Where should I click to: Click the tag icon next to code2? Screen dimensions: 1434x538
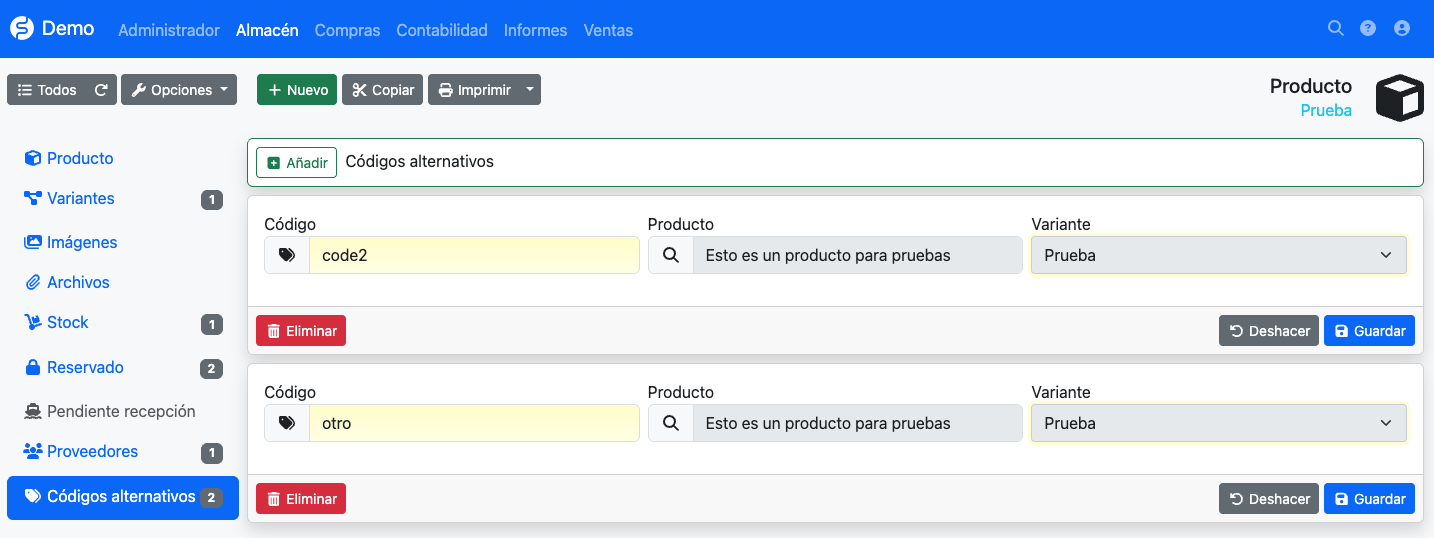pyautogui.click(x=287, y=255)
